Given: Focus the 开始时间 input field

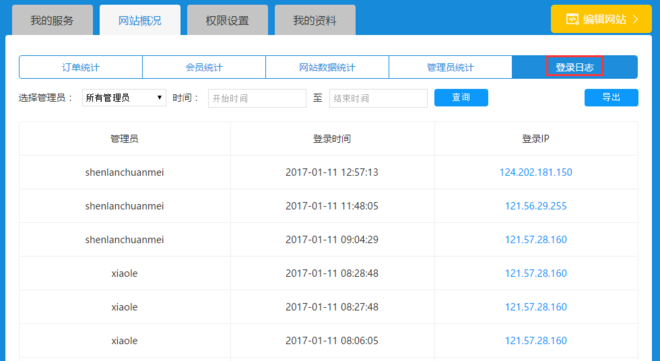Looking at the screenshot, I should click(x=257, y=98).
